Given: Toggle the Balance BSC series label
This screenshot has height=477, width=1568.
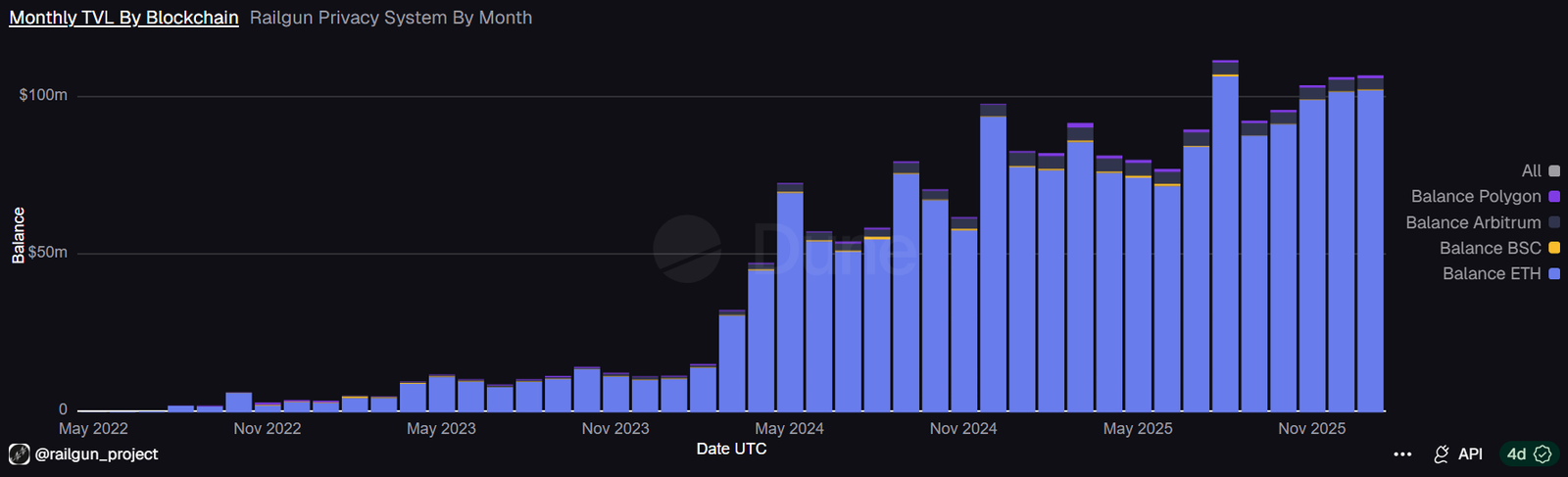Looking at the screenshot, I should click(x=1490, y=249).
